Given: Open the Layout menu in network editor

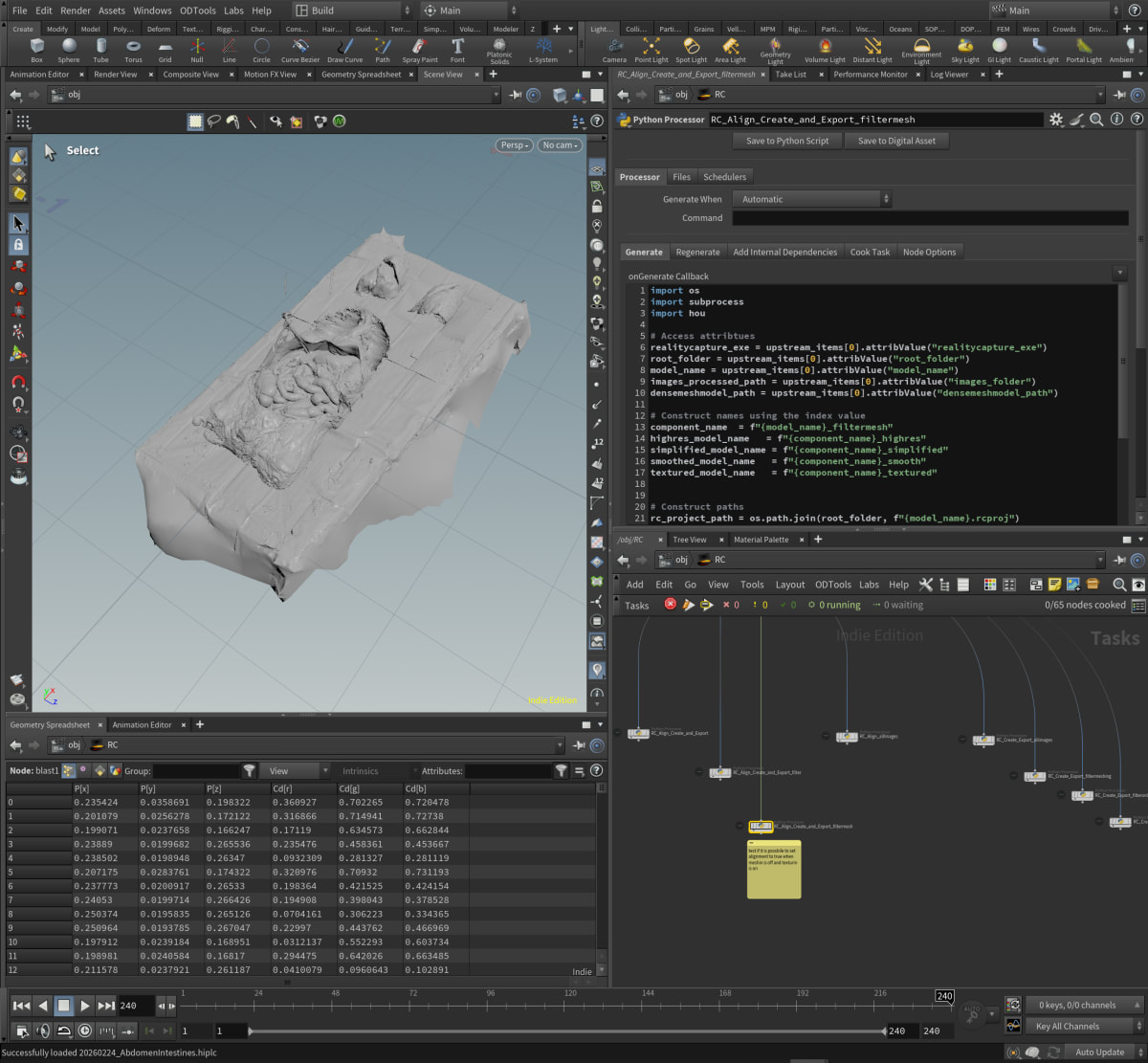Looking at the screenshot, I should coord(789,585).
